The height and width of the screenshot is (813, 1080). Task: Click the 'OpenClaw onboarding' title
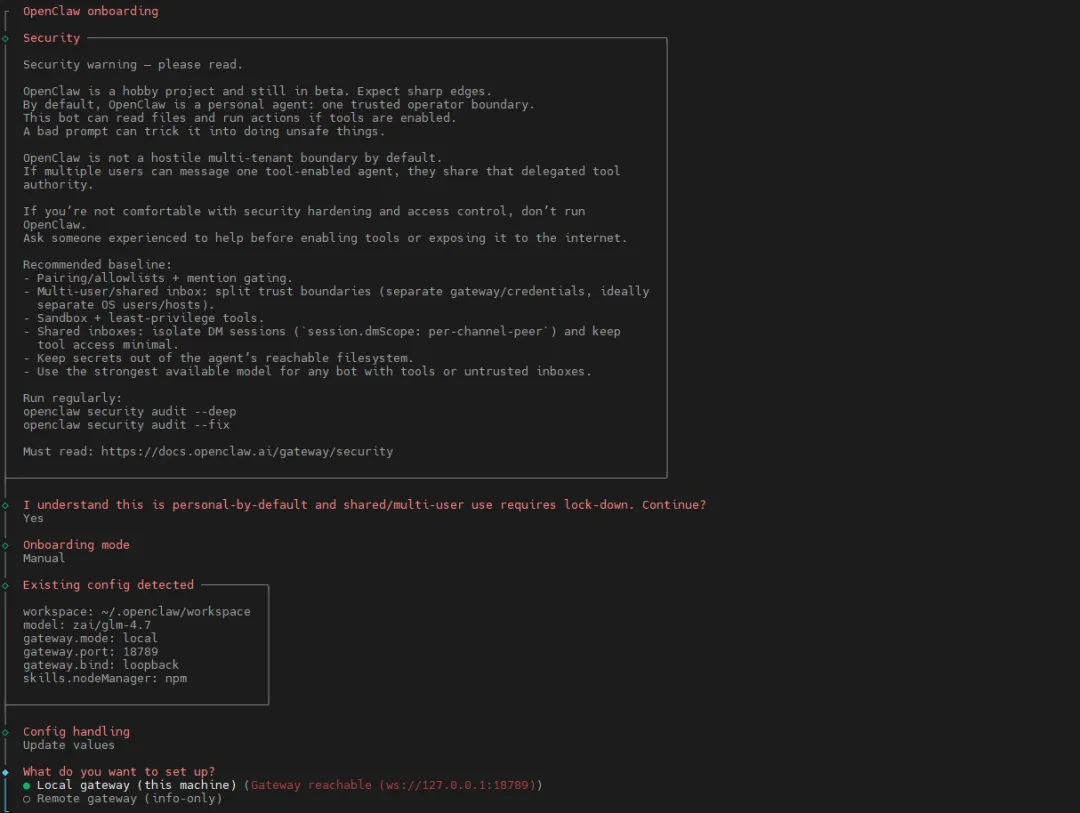click(x=90, y=11)
